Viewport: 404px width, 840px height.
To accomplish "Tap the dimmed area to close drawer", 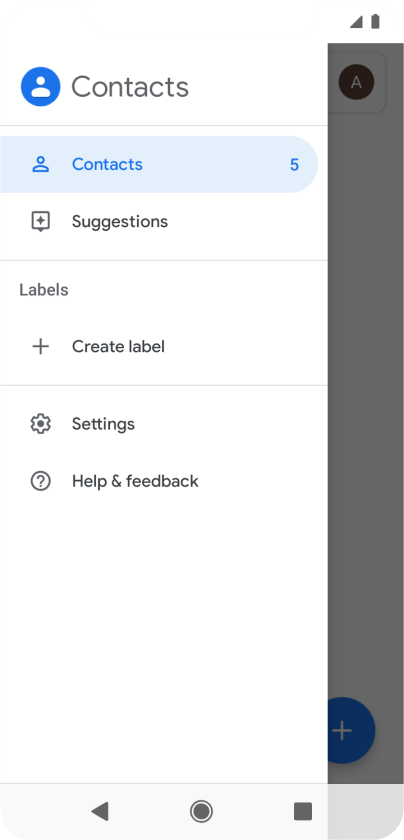I will [x=366, y=402].
